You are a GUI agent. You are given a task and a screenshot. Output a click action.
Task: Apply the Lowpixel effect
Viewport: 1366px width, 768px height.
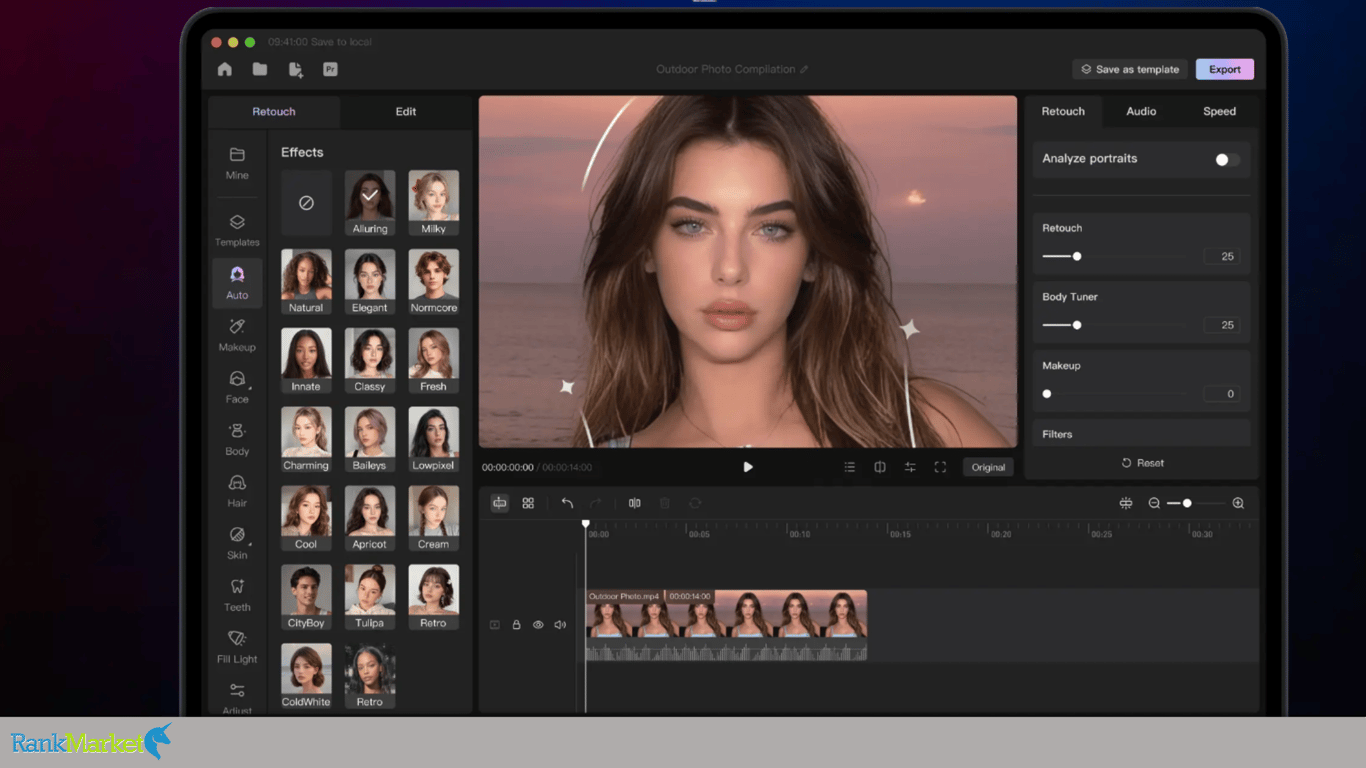tap(434, 440)
